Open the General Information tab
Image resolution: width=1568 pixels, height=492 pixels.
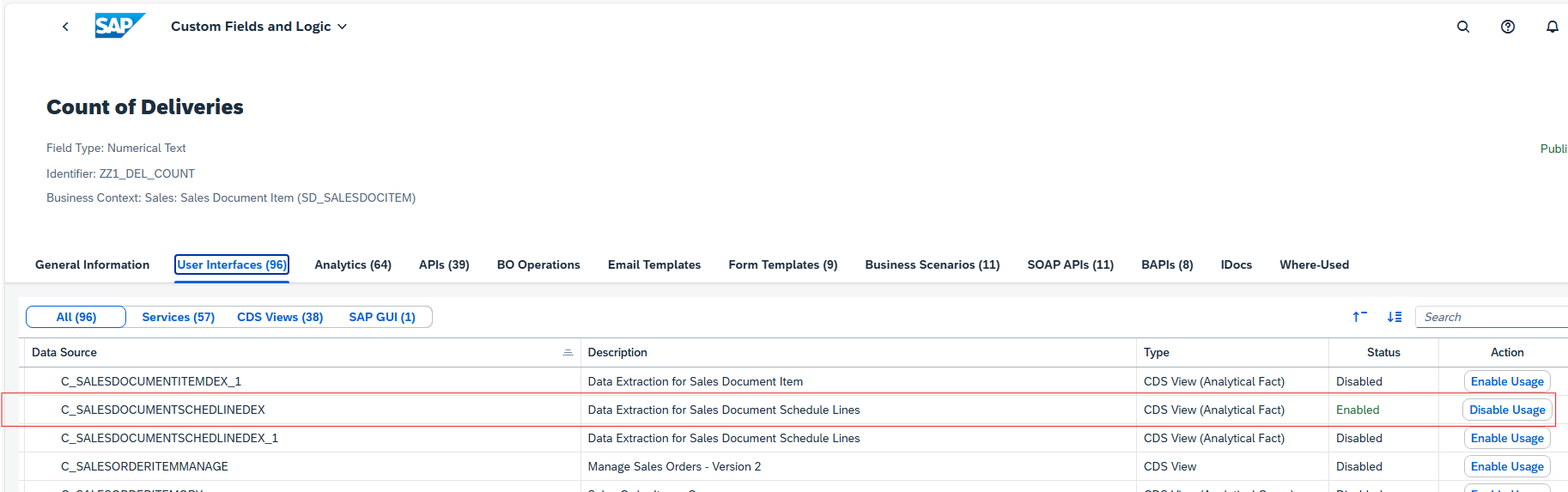point(92,264)
